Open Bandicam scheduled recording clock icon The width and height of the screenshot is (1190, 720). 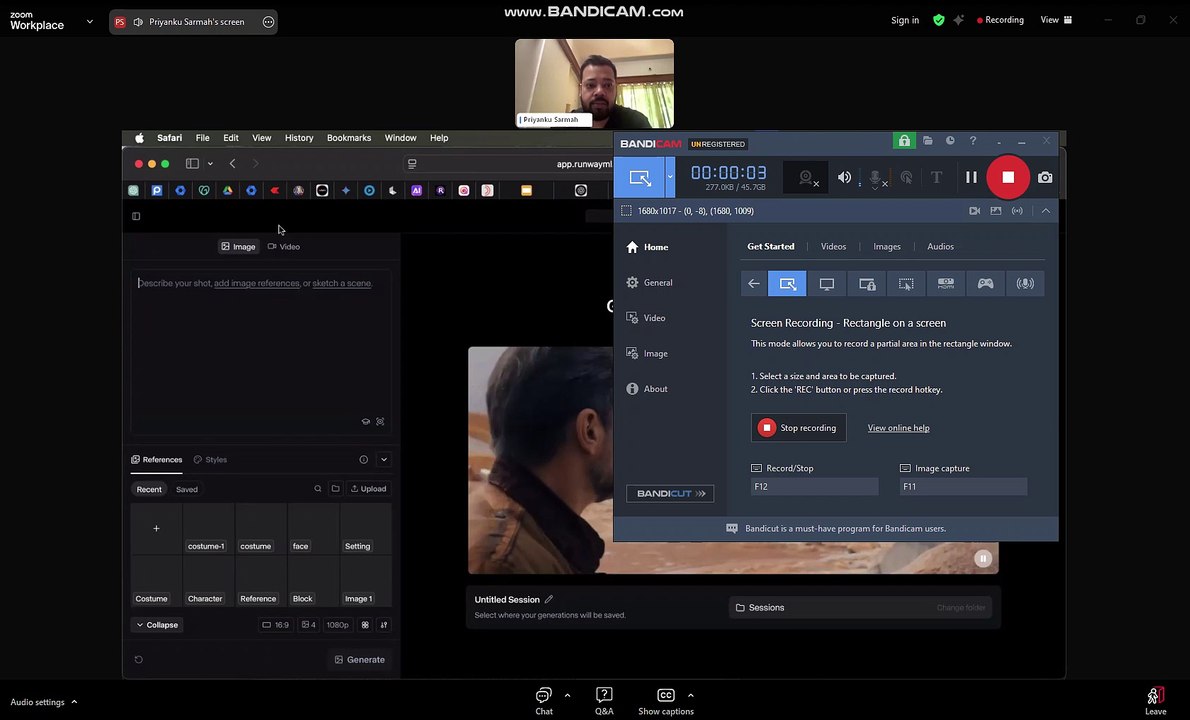tap(950, 140)
